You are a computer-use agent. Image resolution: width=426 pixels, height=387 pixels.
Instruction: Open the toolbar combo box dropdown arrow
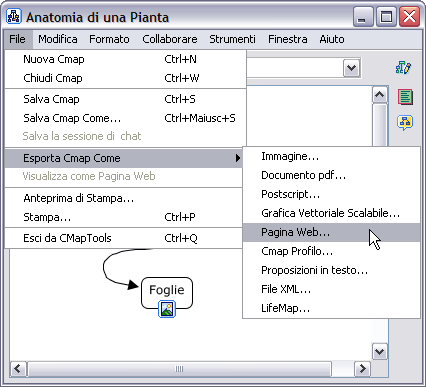coord(351,68)
